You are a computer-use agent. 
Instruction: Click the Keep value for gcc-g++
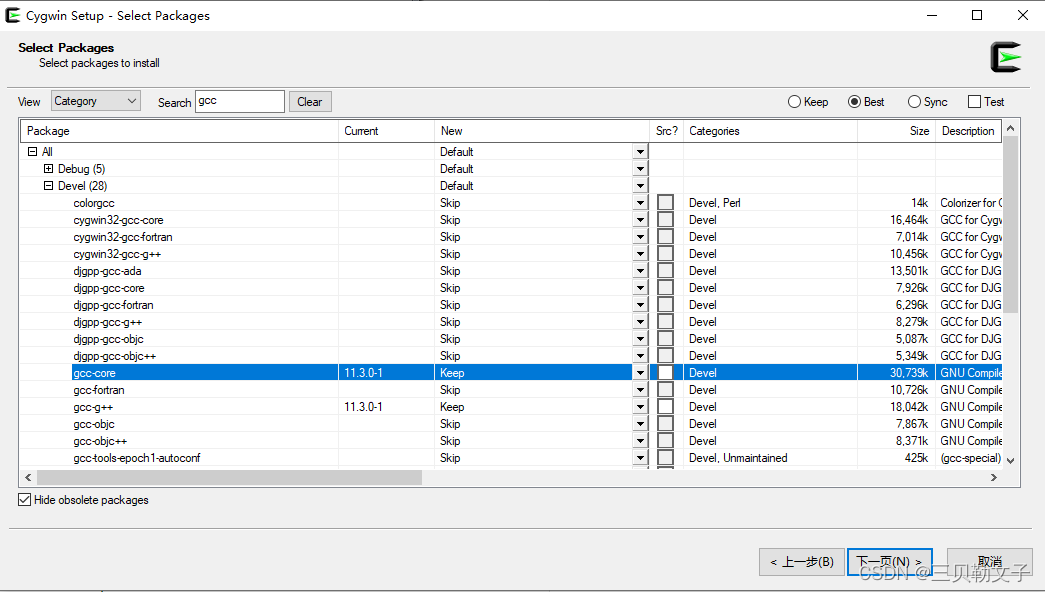(x=452, y=407)
